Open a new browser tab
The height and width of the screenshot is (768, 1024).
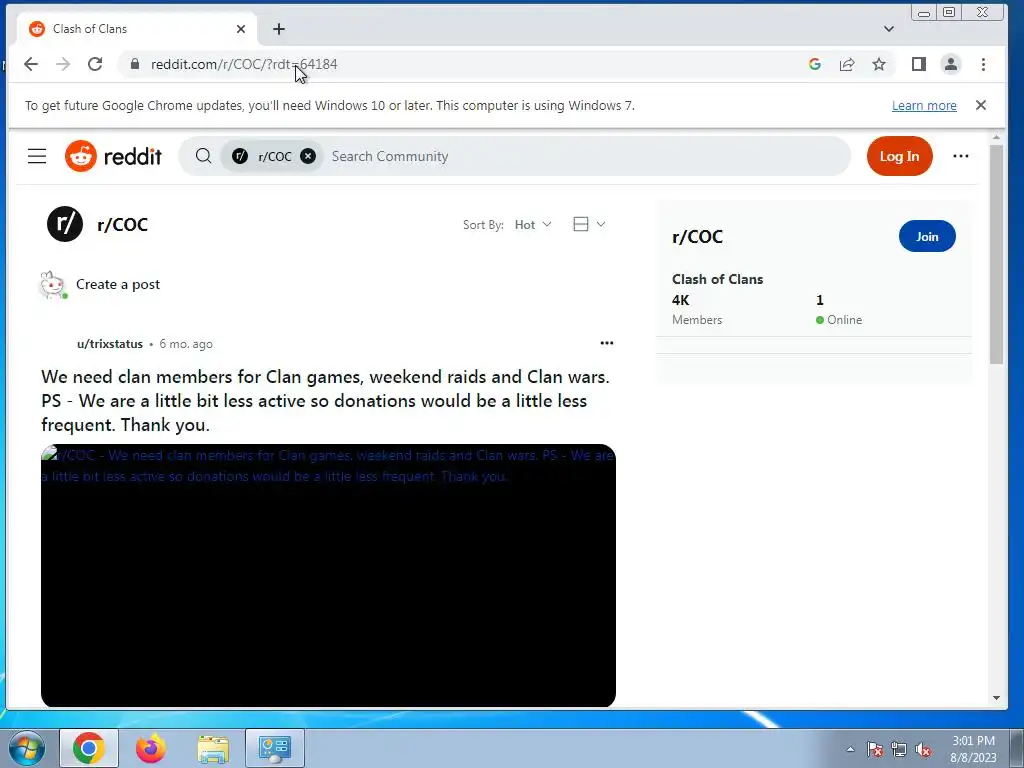coord(279,29)
